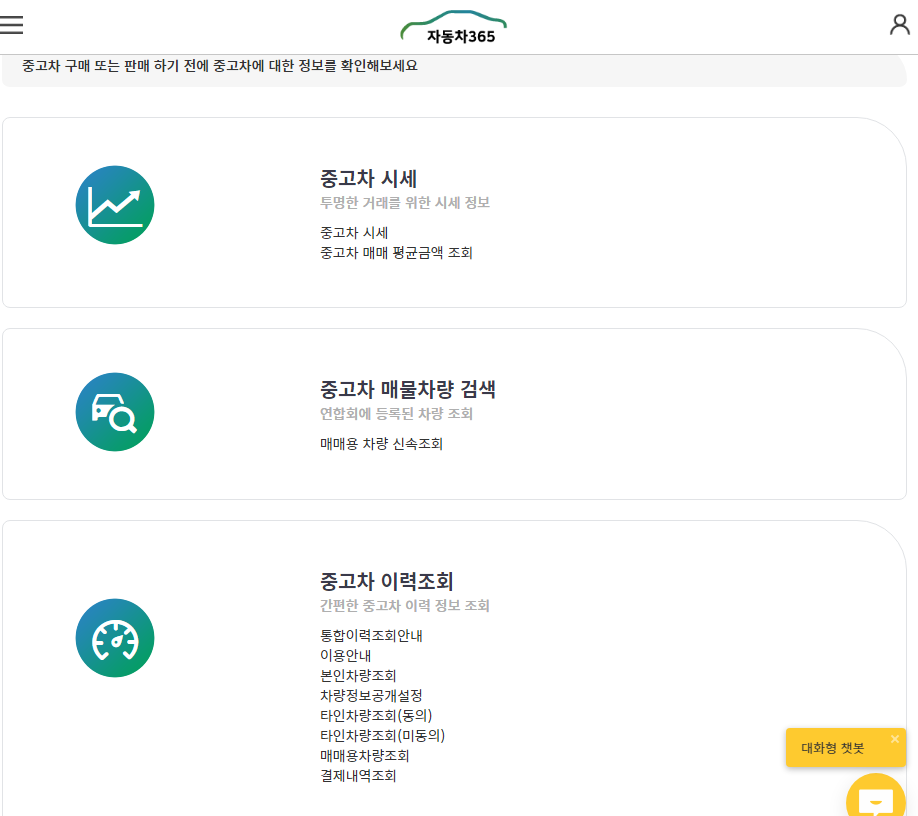918x816 pixels.
Task: Click 투명한 거래를 위한 시세 정보 text
Action: (x=405, y=203)
